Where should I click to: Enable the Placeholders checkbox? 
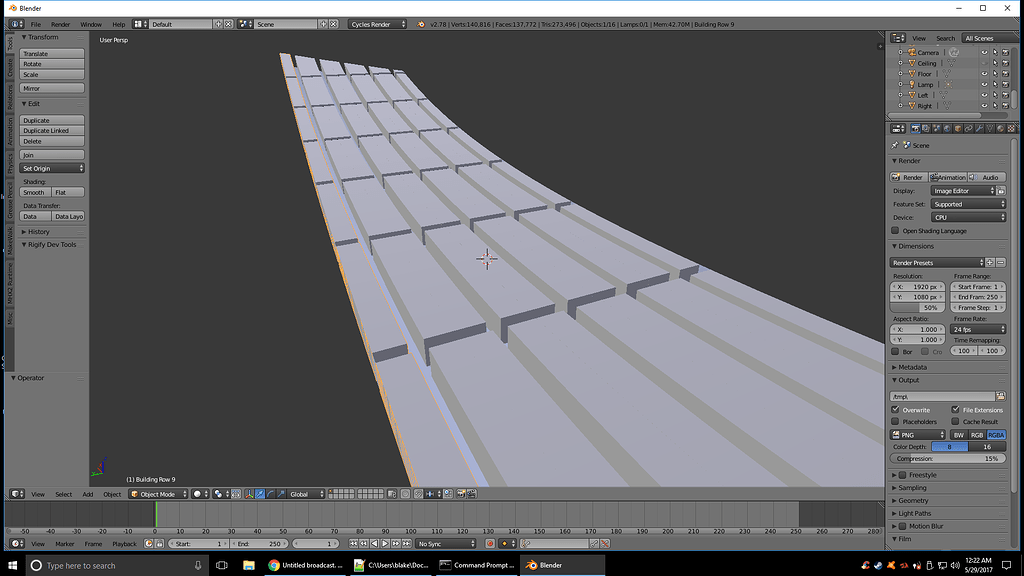coord(895,421)
